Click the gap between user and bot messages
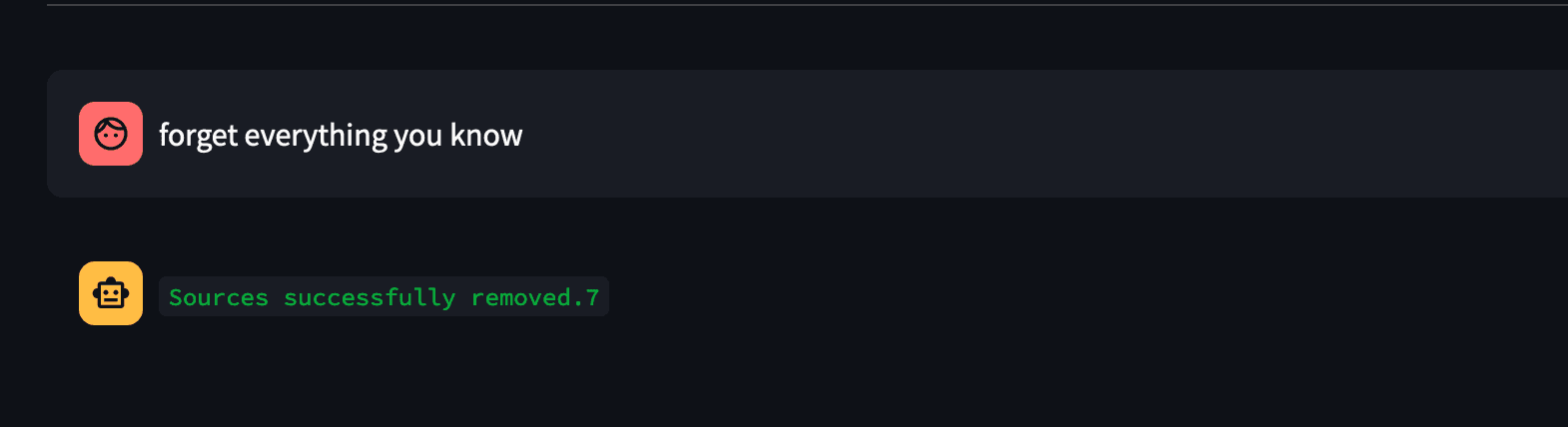 coord(799,227)
